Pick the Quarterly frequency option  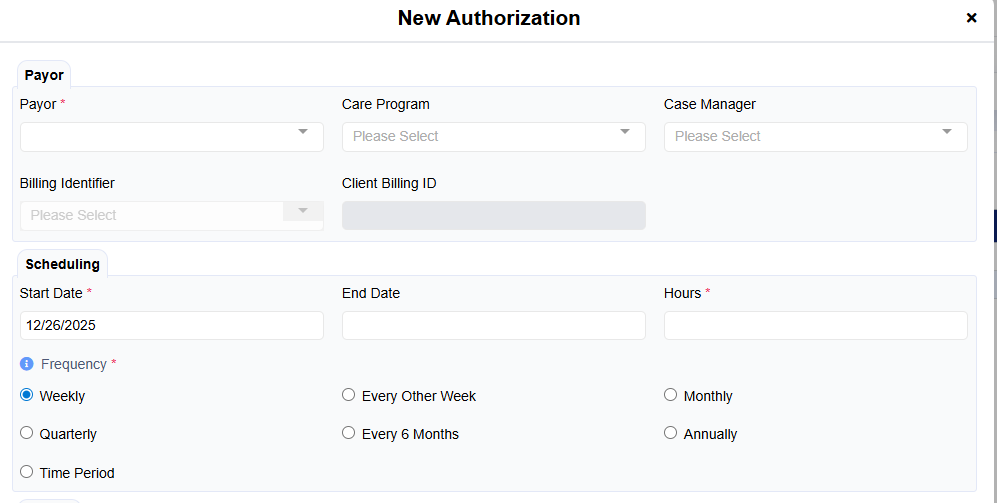(x=27, y=433)
